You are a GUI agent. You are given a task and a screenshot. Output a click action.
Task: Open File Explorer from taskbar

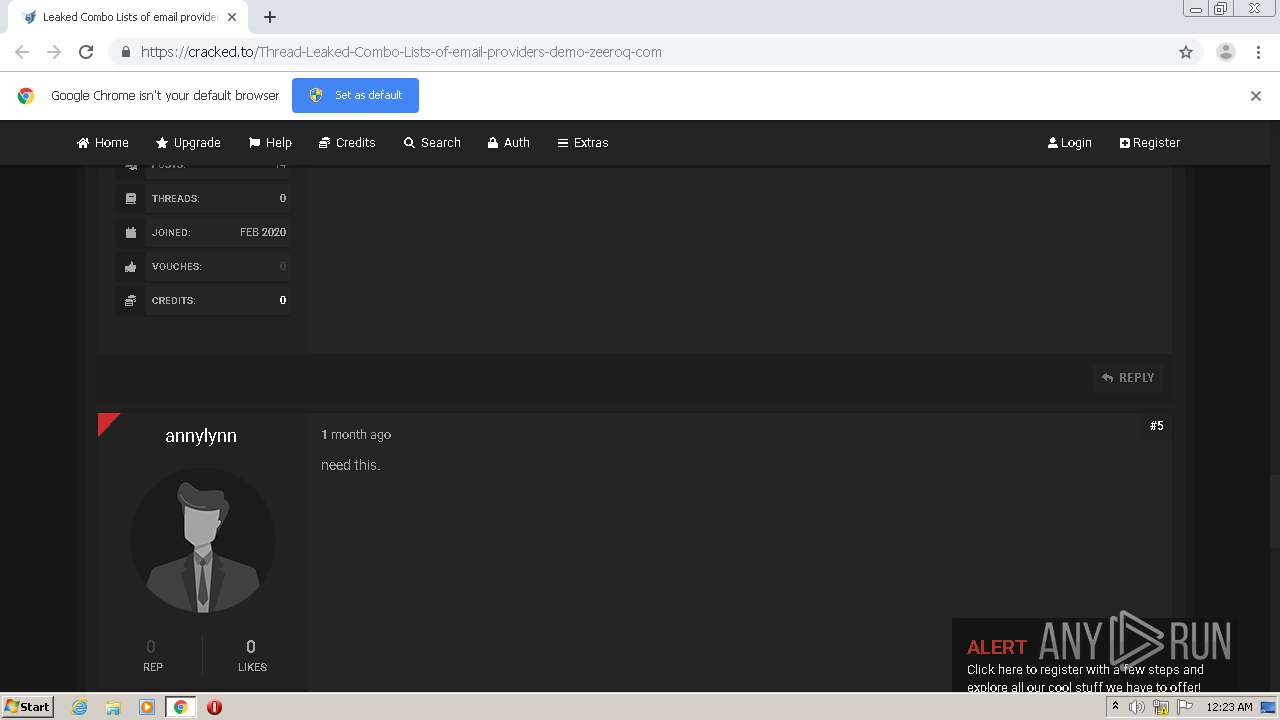point(113,707)
